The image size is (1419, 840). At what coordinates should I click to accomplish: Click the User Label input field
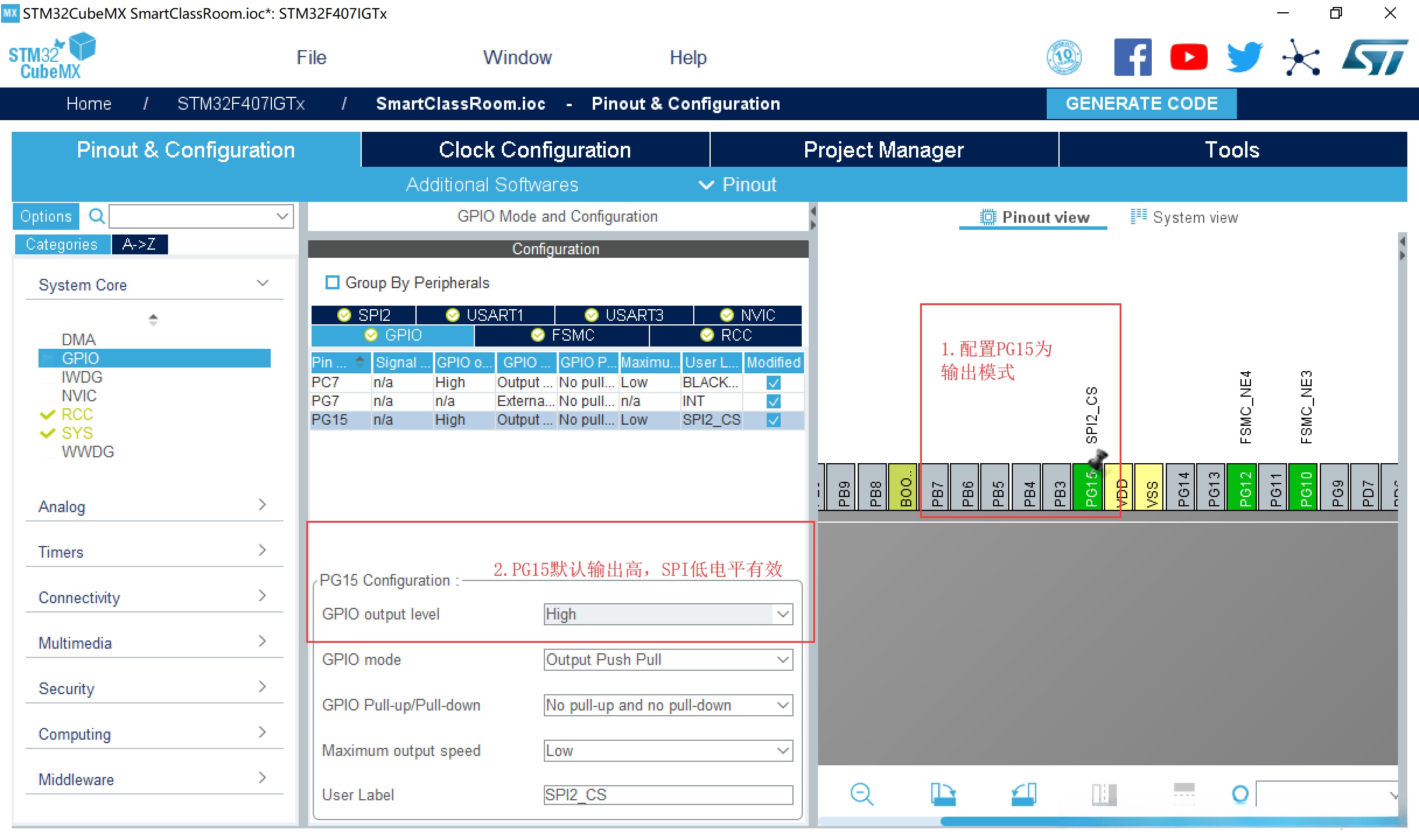coord(667,795)
